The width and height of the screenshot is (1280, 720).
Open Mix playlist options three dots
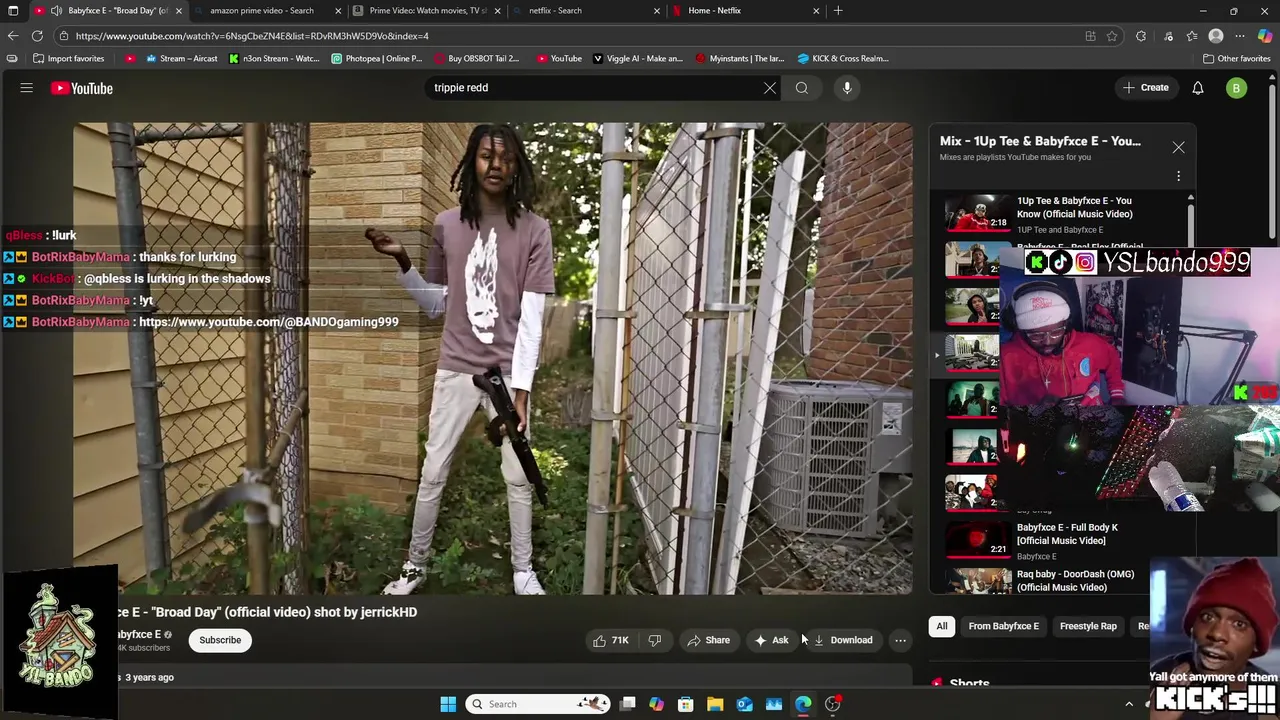pyautogui.click(x=1178, y=176)
